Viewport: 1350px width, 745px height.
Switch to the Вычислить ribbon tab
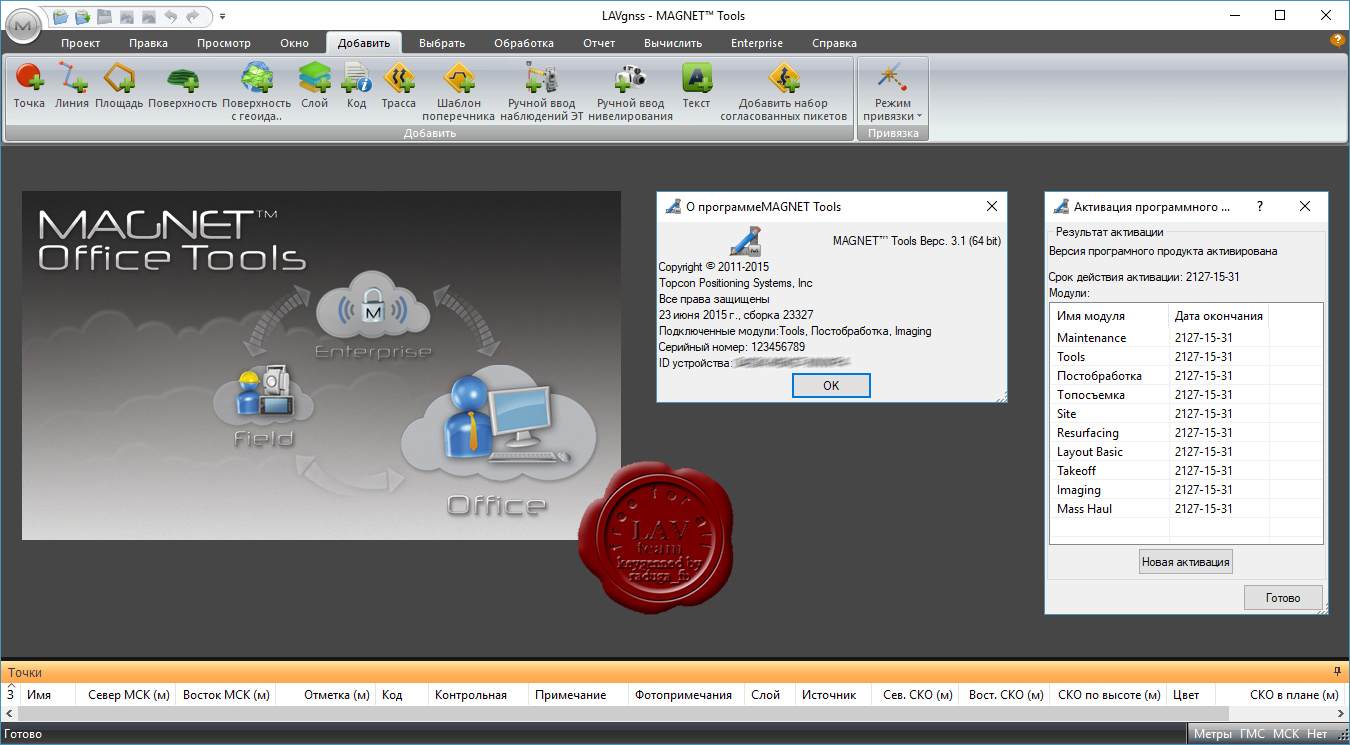[673, 43]
